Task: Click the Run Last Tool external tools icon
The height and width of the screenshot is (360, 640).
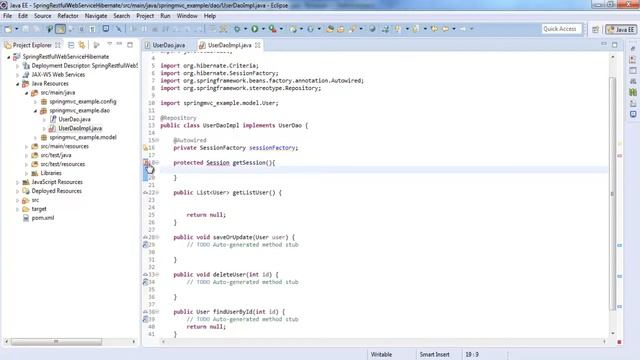Action: tap(272, 29)
